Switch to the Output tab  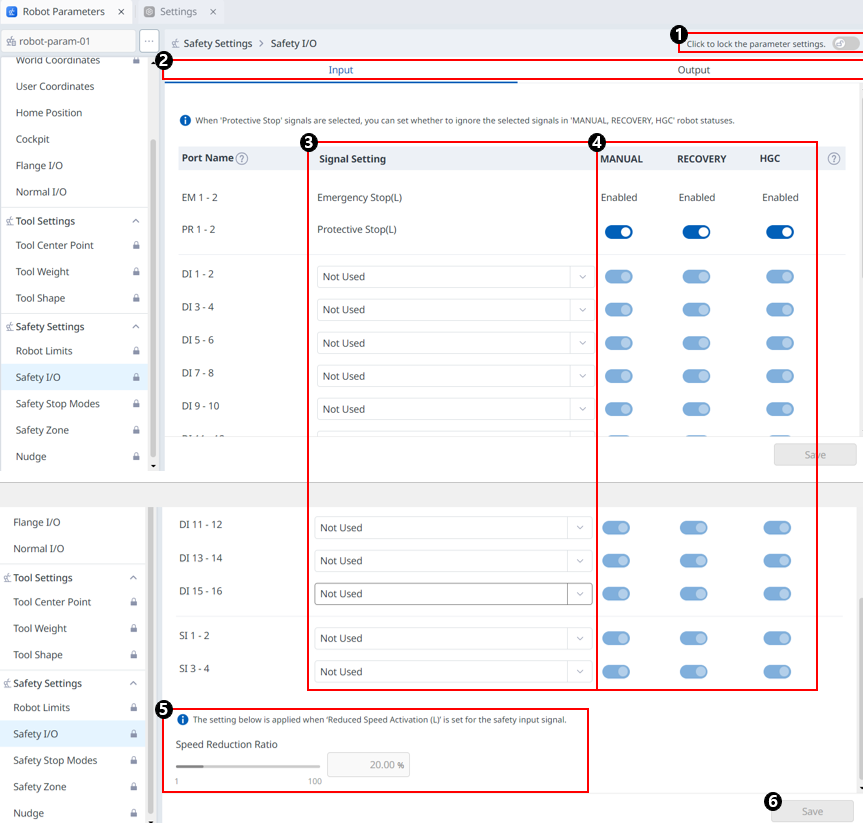(x=693, y=70)
